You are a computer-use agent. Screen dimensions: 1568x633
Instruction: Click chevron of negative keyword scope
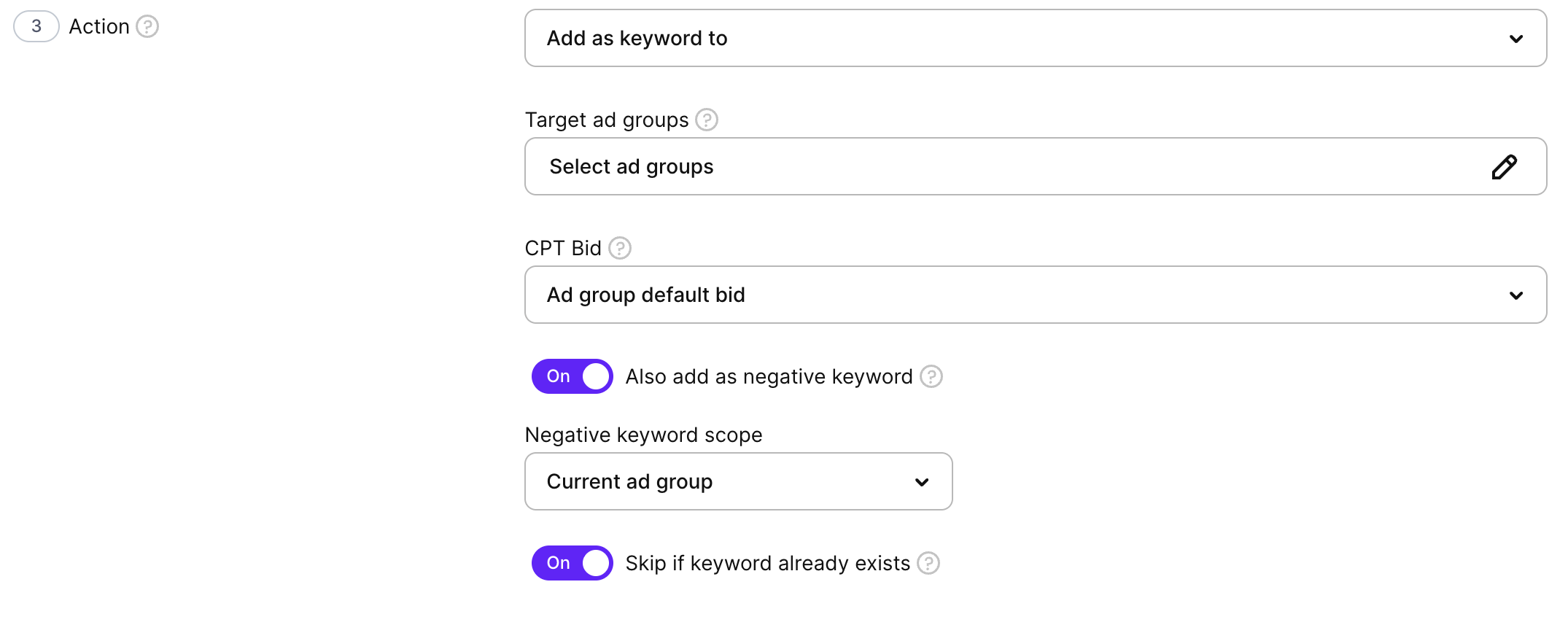[x=922, y=483]
